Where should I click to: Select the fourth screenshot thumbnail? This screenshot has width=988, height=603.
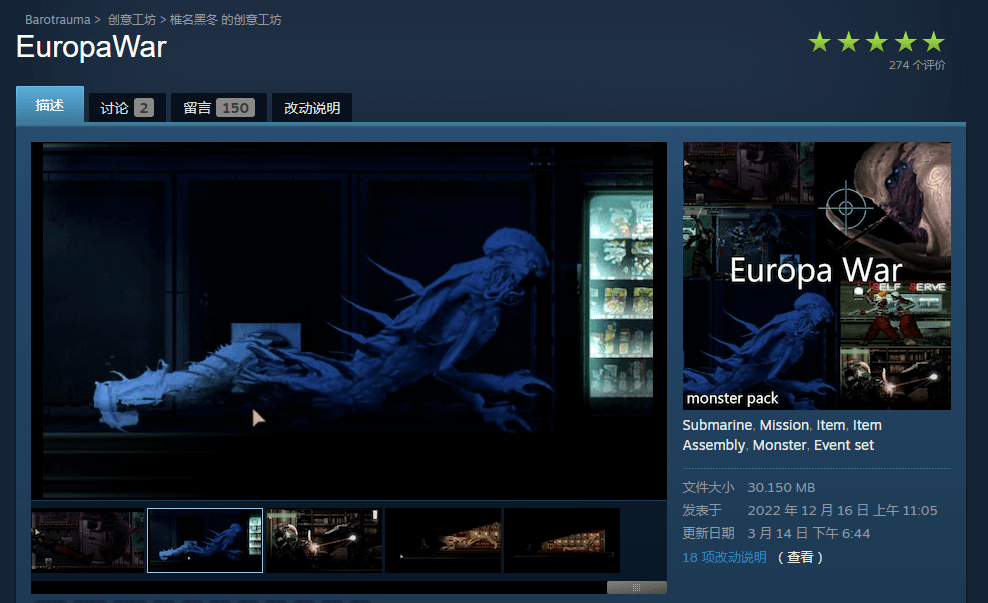443,540
